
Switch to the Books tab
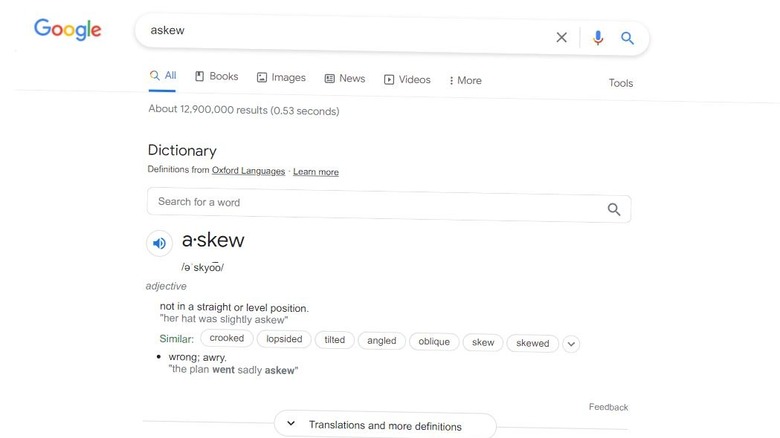click(x=216, y=76)
